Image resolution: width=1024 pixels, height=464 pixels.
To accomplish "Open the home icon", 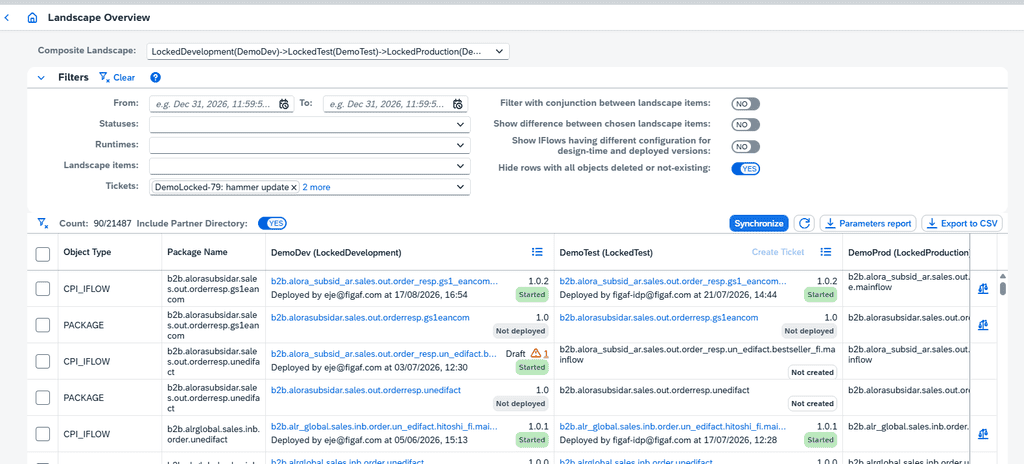I will [32, 18].
